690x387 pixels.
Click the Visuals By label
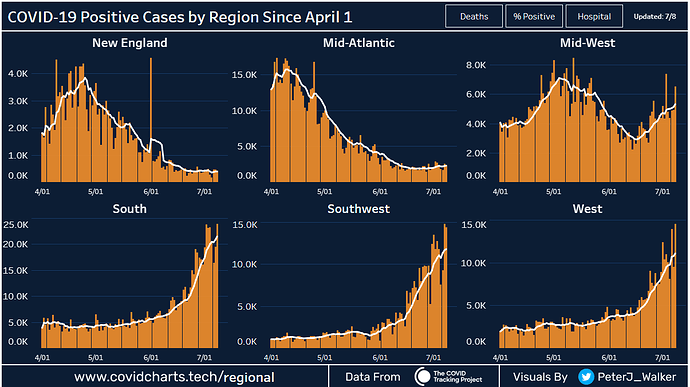coord(540,377)
